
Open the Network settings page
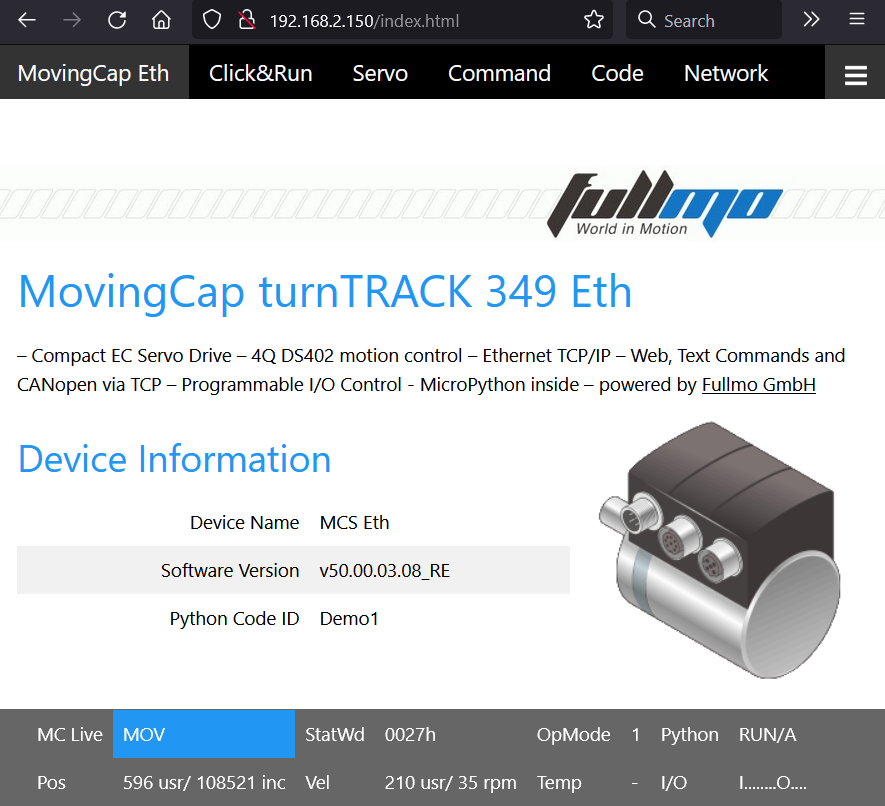point(726,73)
